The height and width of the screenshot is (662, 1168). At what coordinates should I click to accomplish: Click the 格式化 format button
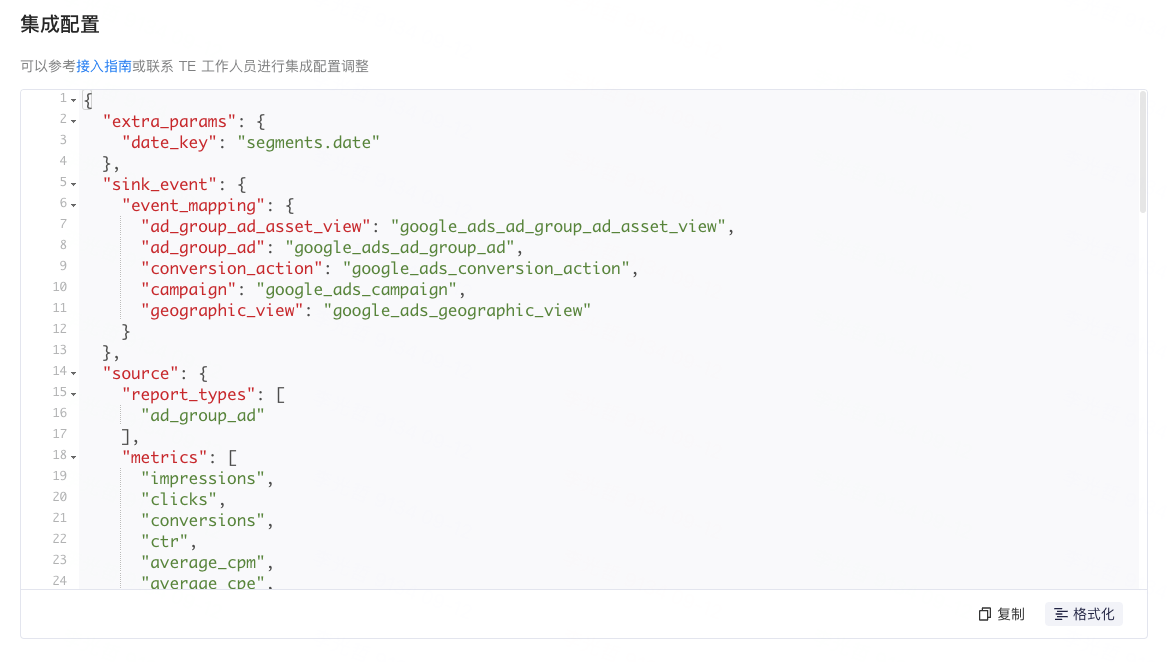tap(1084, 614)
